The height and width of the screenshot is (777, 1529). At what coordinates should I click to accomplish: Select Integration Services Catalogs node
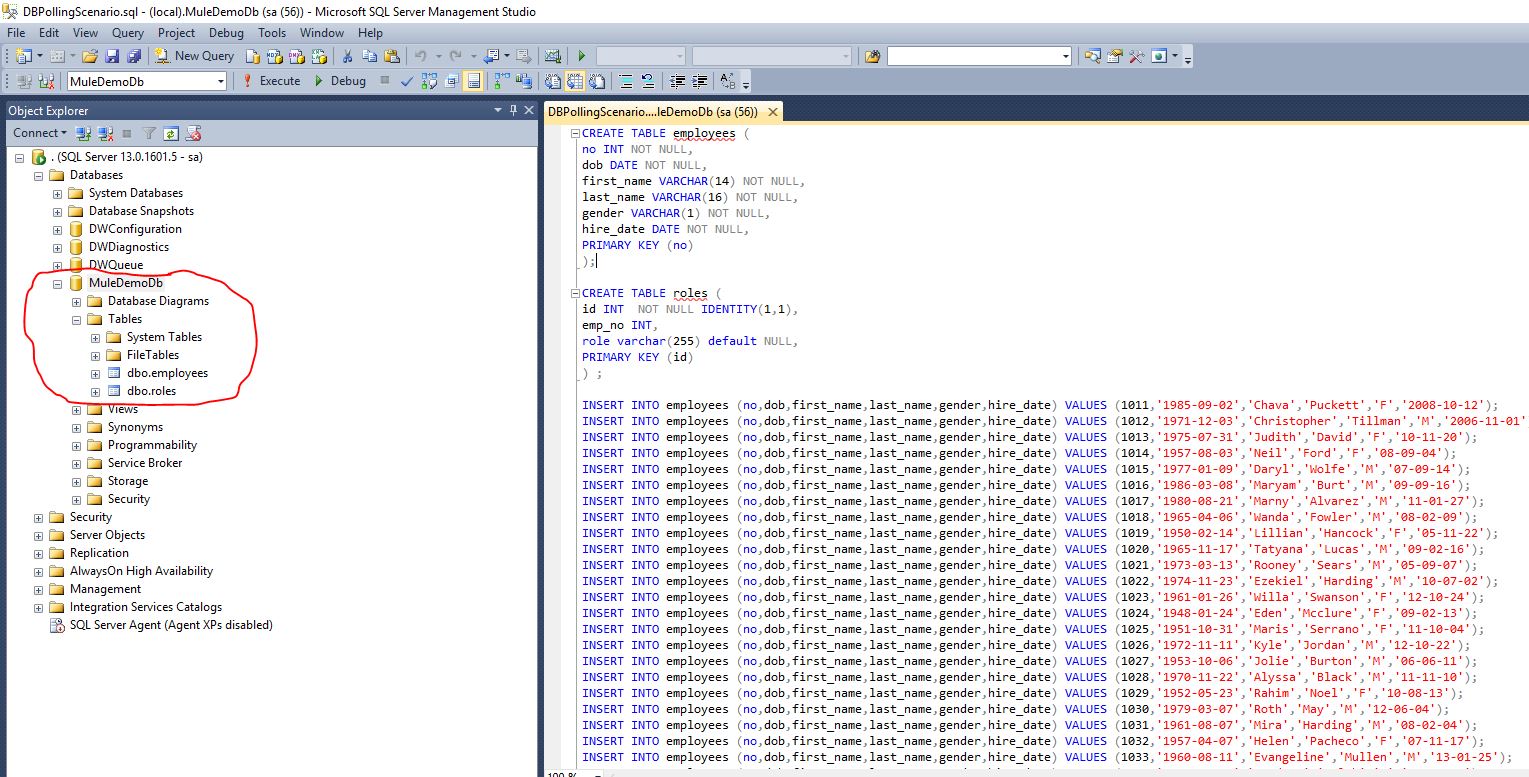pyautogui.click(x=146, y=607)
